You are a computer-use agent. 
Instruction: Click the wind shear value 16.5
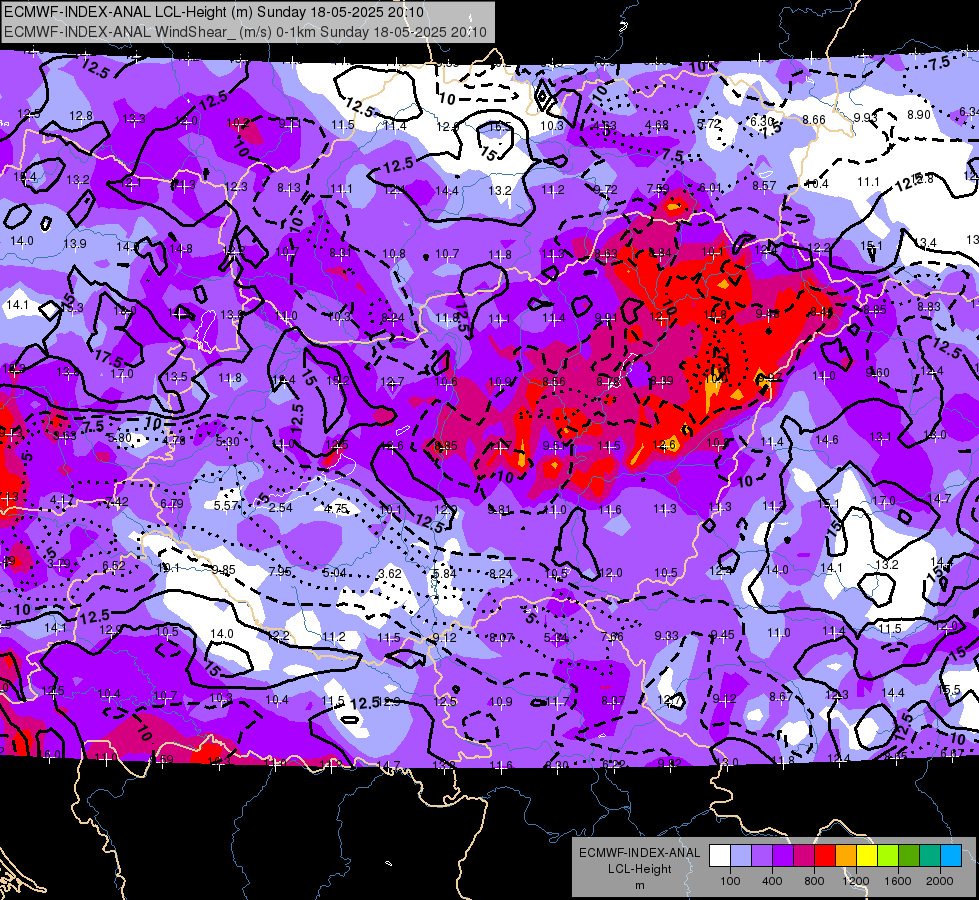coord(499,126)
